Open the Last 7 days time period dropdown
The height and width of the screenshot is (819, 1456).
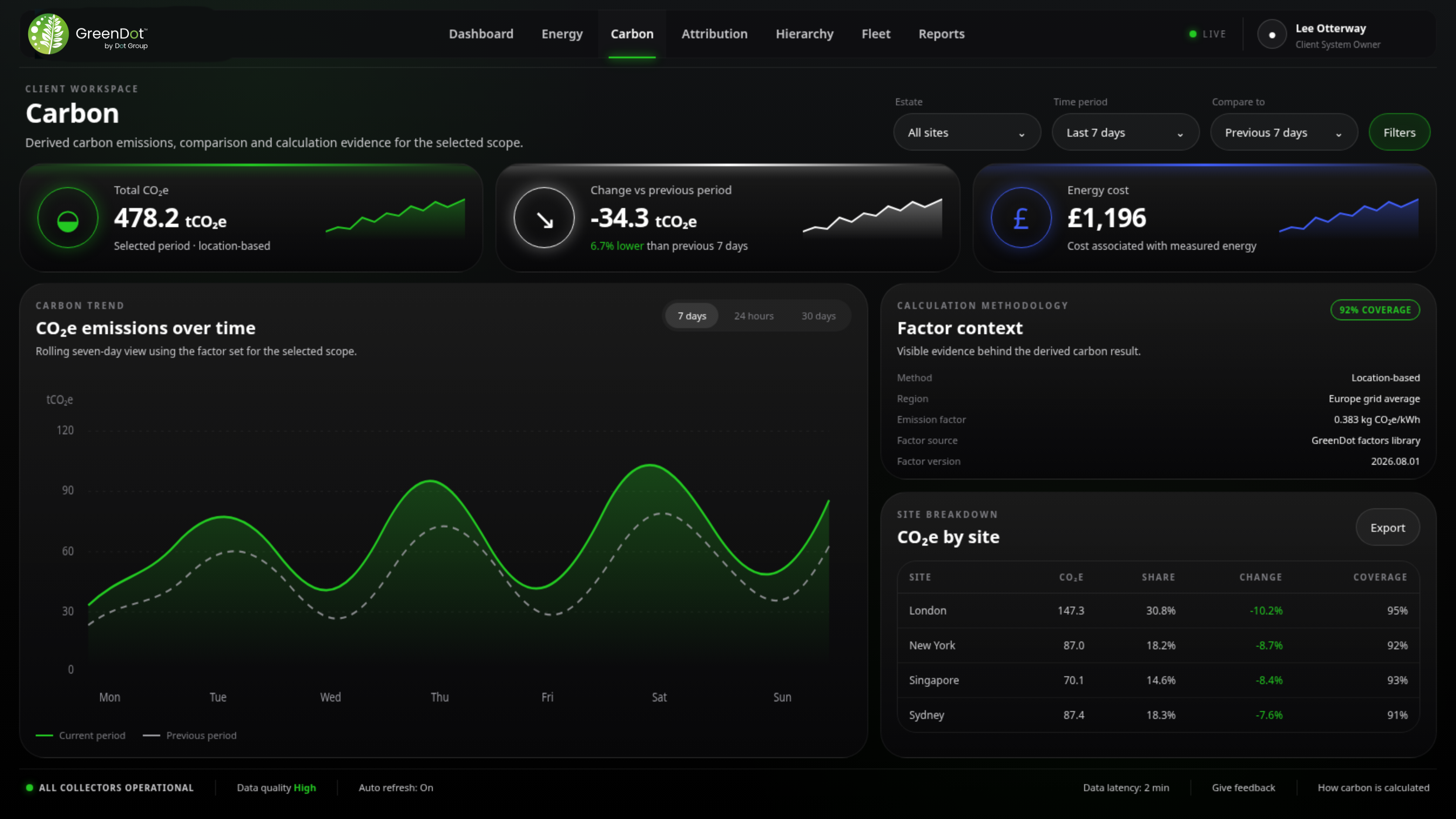pyautogui.click(x=1126, y=133)
